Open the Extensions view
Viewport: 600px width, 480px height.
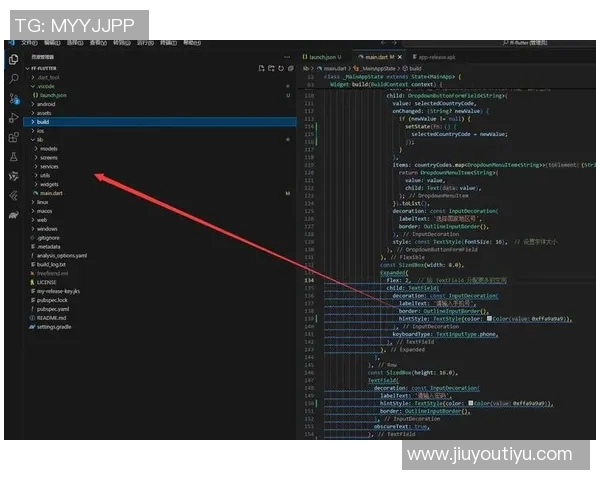pyautogui.click(x=14, y=137)
